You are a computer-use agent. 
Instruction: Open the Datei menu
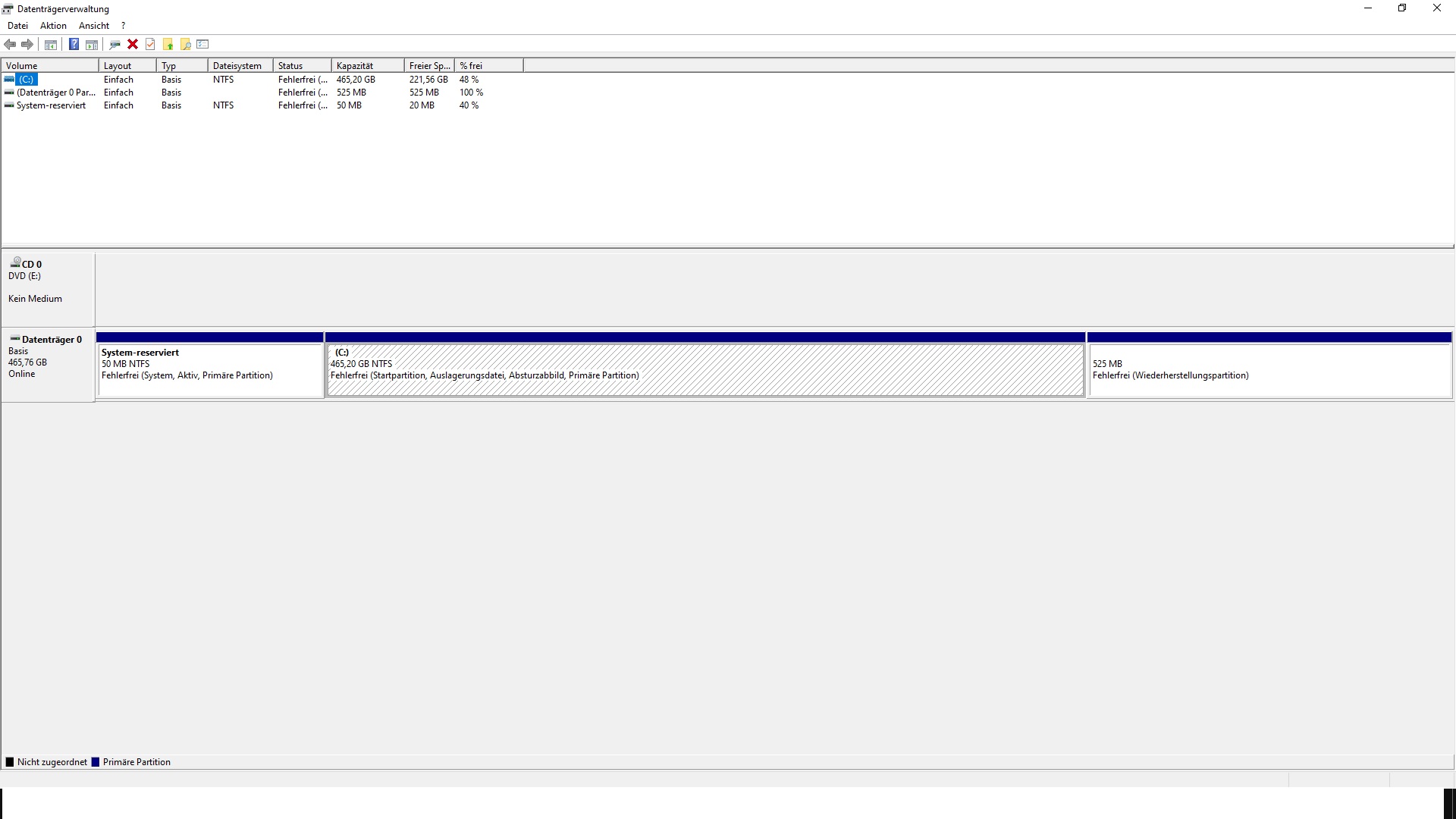click(17, 26)
